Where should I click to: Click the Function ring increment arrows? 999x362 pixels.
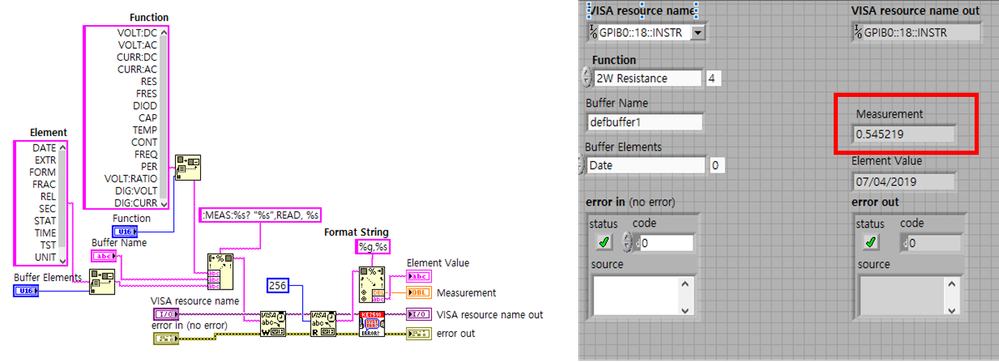coord(586,78)
